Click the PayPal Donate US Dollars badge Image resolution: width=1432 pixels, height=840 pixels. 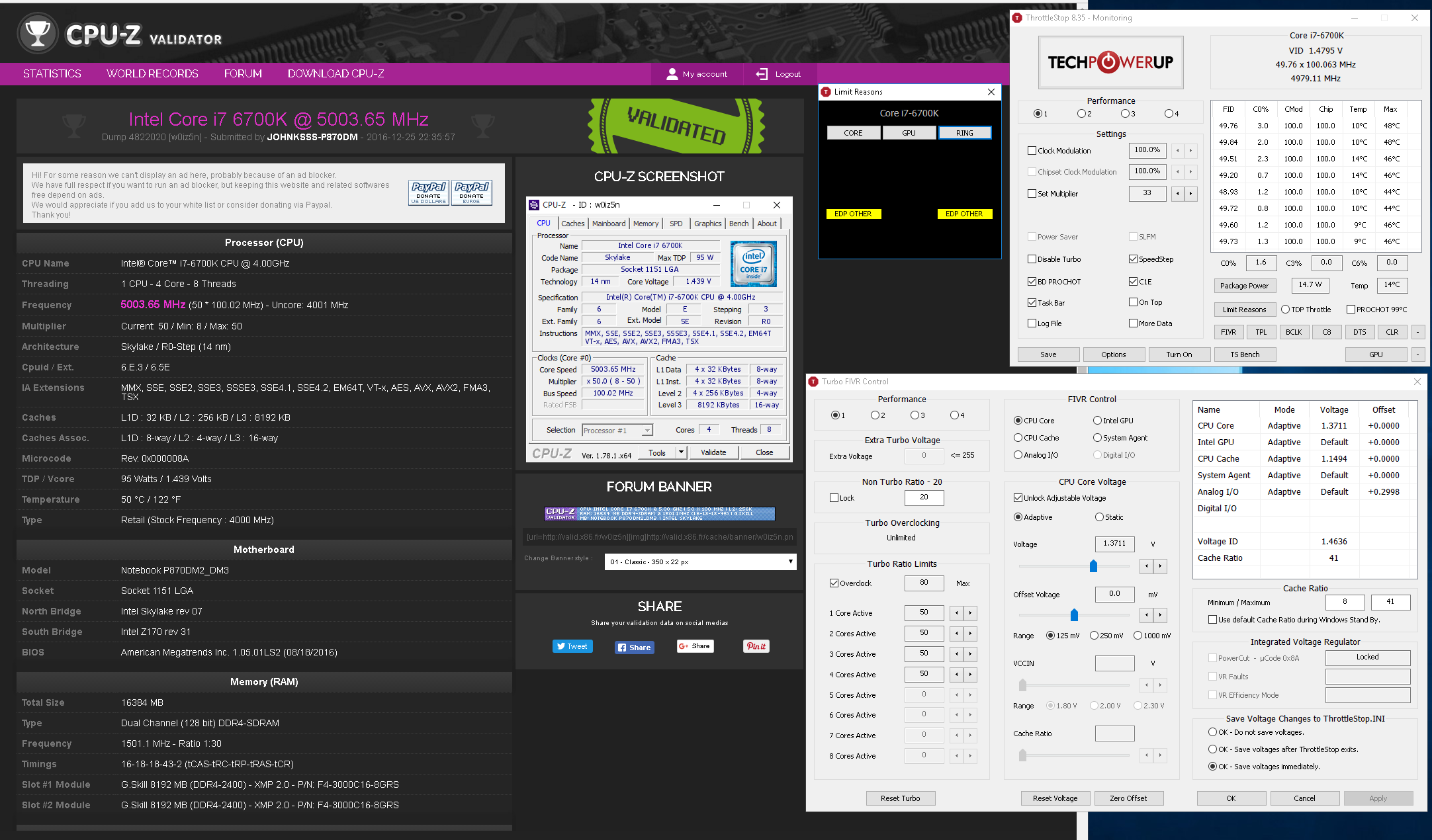tap(429, 192)
